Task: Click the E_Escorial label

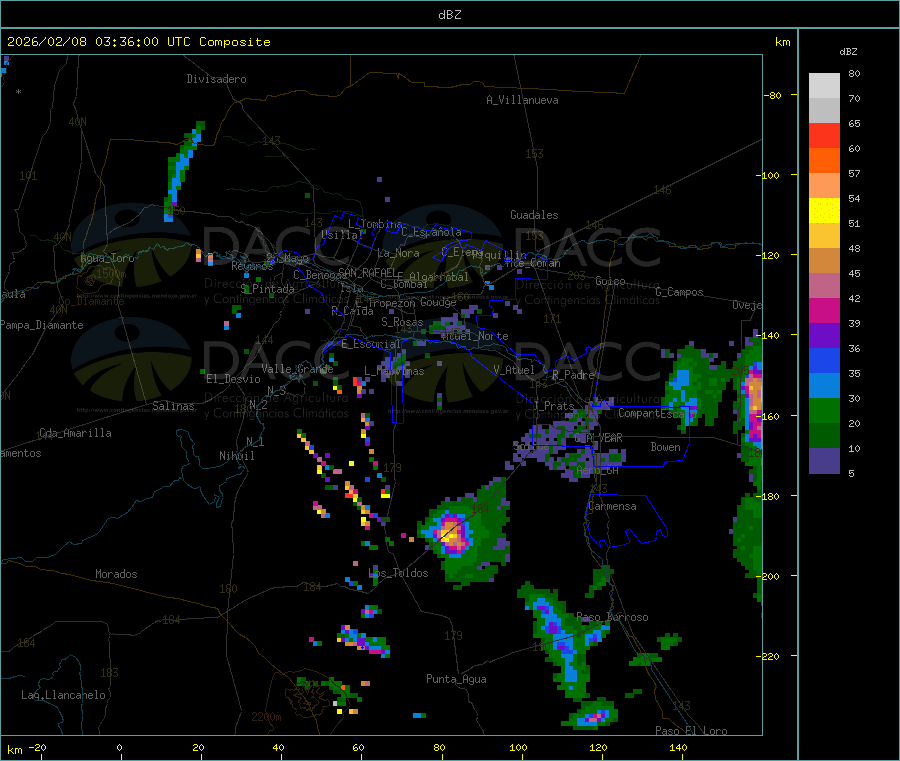Action: tap(371, 344)
